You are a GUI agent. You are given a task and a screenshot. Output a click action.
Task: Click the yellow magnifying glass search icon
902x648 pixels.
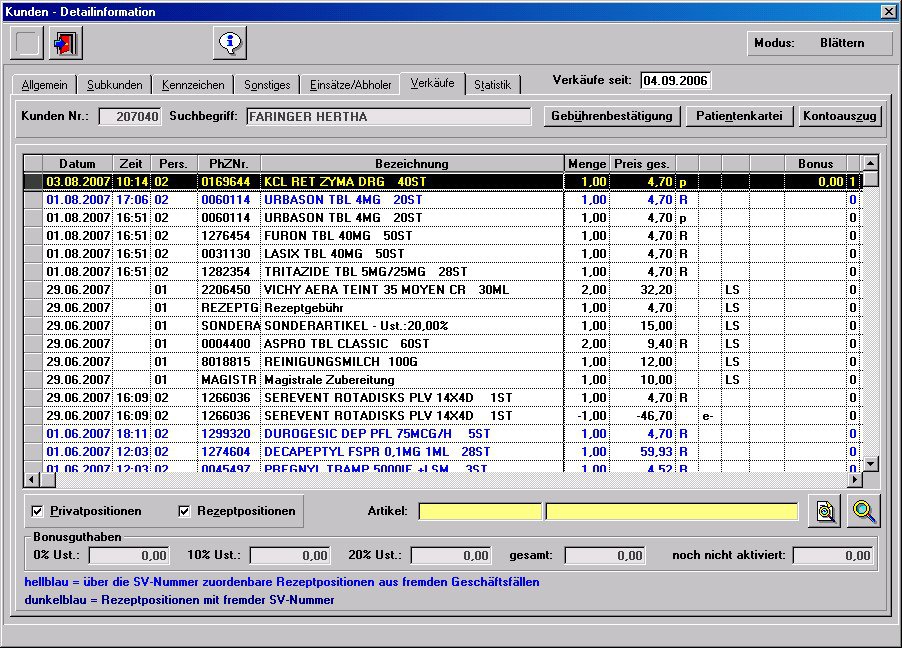point(864,511)
